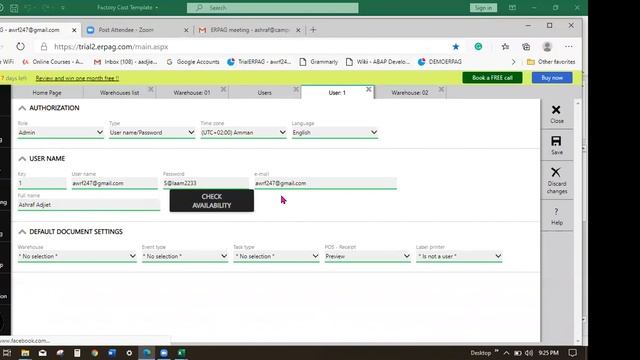Show hidden system tray icons chevron
The width and height of the screenshot is (640, 360).
pos(507,353)
